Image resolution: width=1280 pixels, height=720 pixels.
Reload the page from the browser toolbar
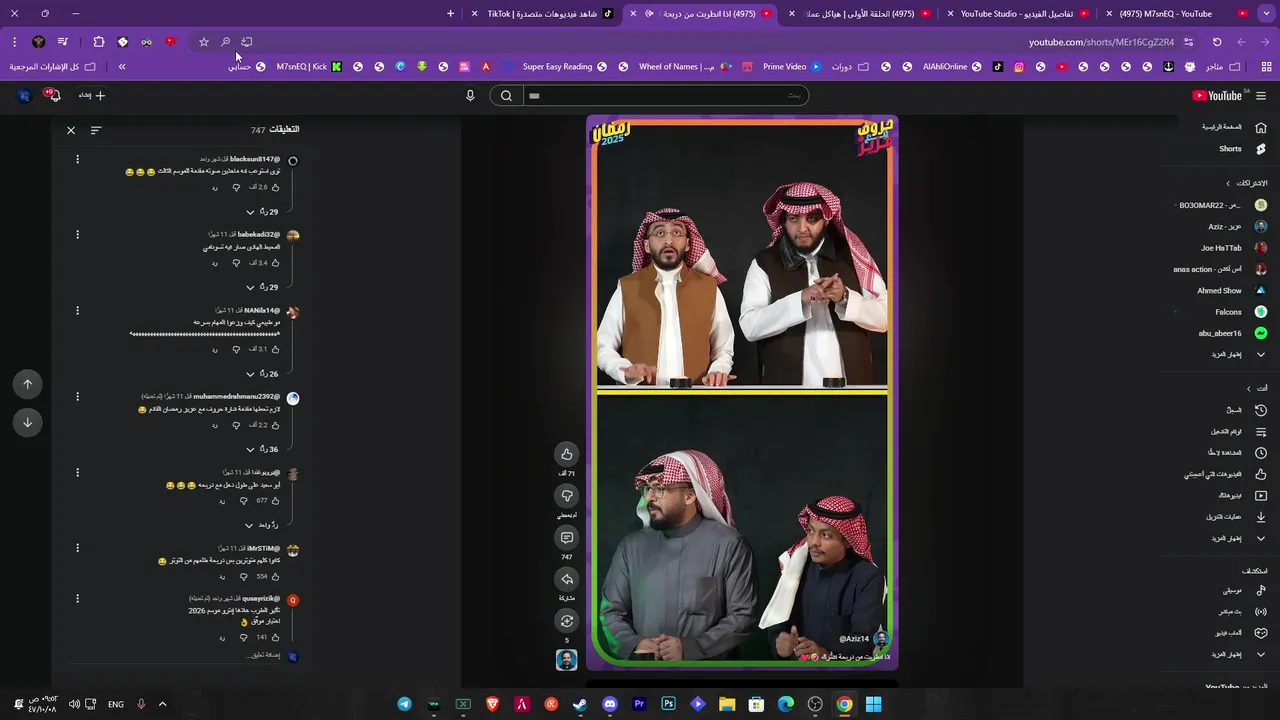[x=1217, y=42]
